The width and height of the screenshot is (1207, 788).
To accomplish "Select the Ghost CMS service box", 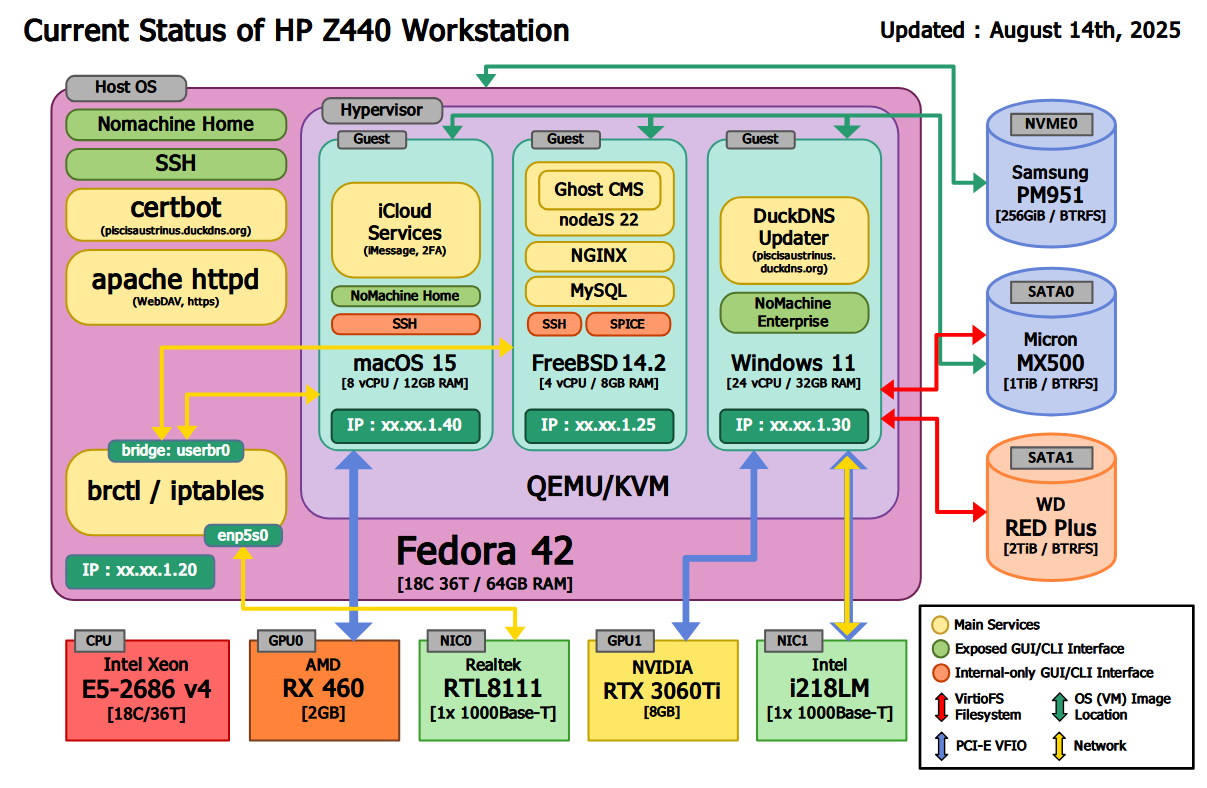I will (x=599, y=189).
